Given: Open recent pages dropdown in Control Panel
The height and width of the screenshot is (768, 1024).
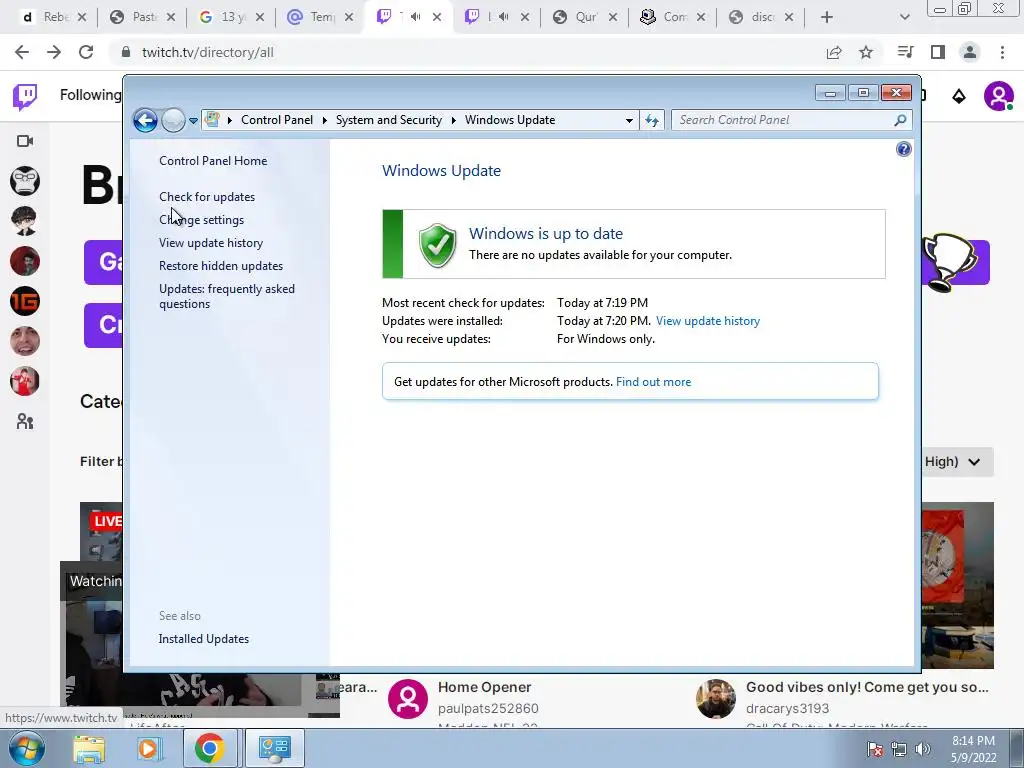Looking at the screenshot, I should pos(193,121).
